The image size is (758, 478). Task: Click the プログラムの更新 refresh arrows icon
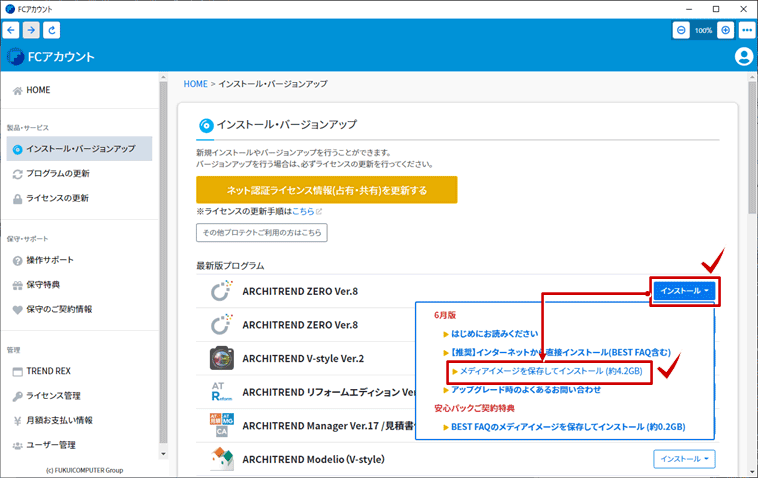[17, 174]
